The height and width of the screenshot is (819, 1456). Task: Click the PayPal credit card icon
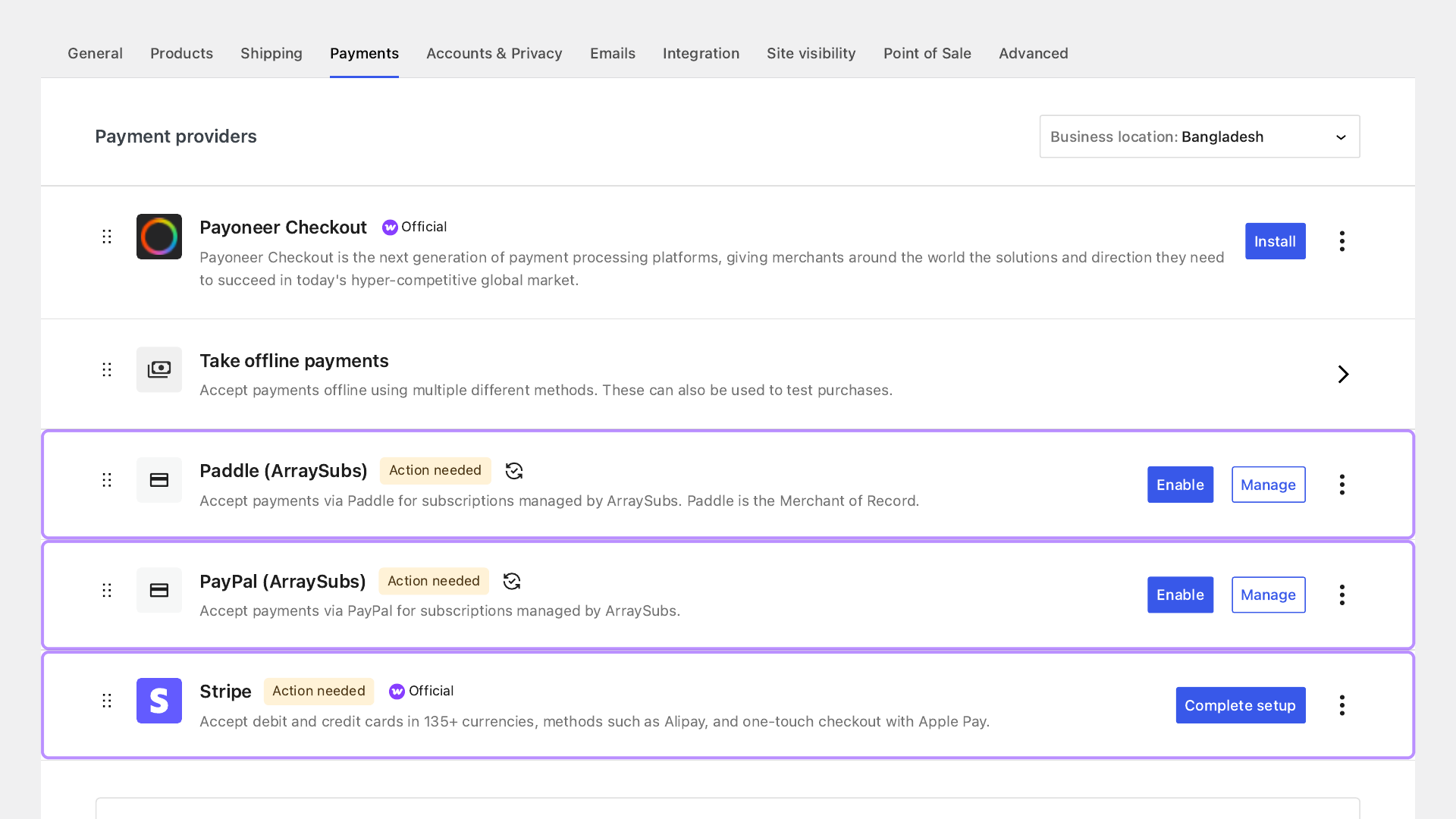159,590
